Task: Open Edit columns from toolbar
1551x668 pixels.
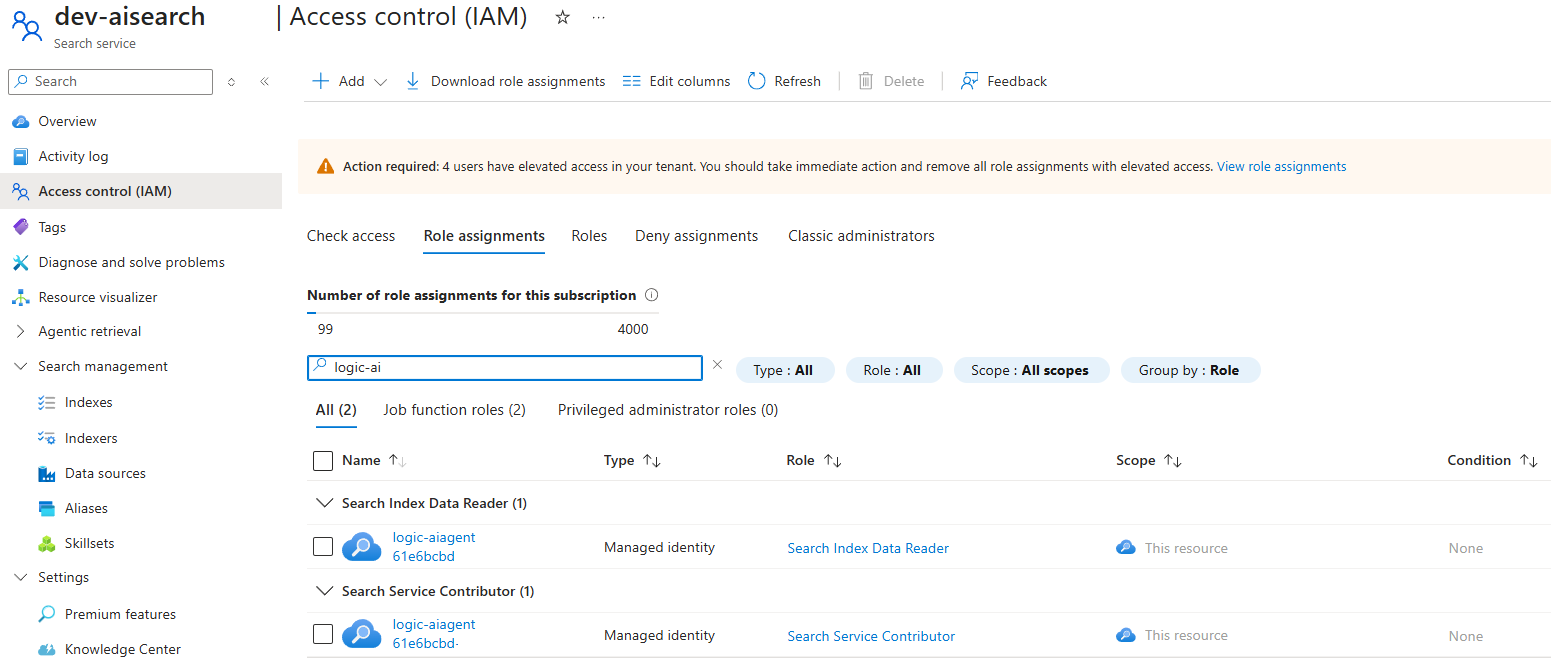Action: pyautogui.click(x=676, y=81)
